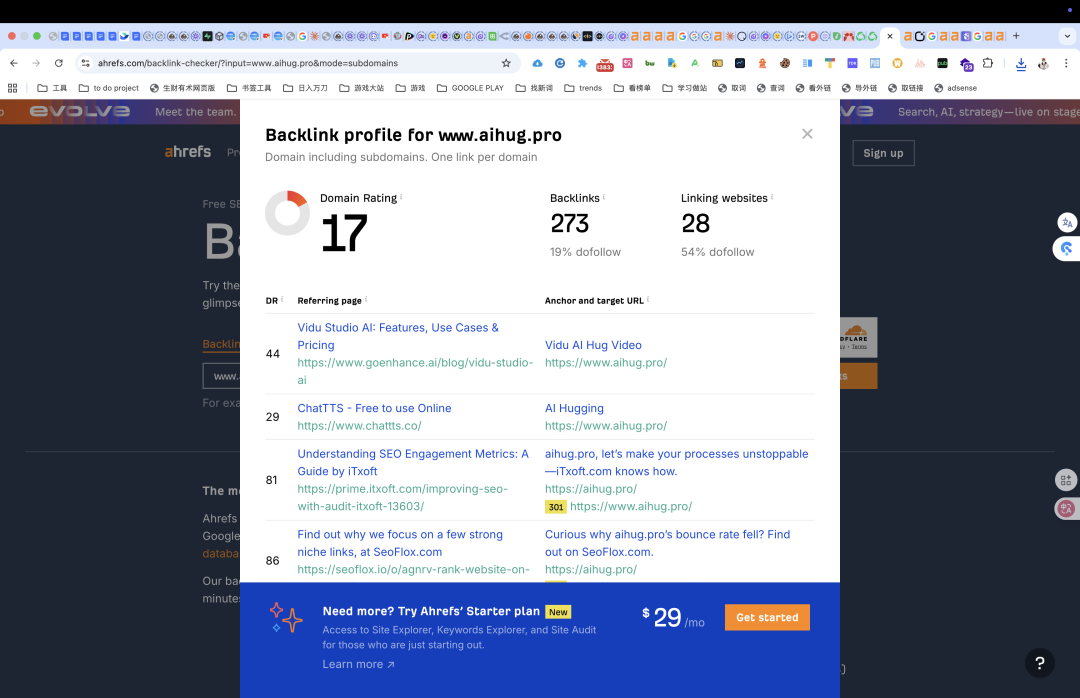
Task: Open the 工具 bookmarks folder
Action: point(52,88)
